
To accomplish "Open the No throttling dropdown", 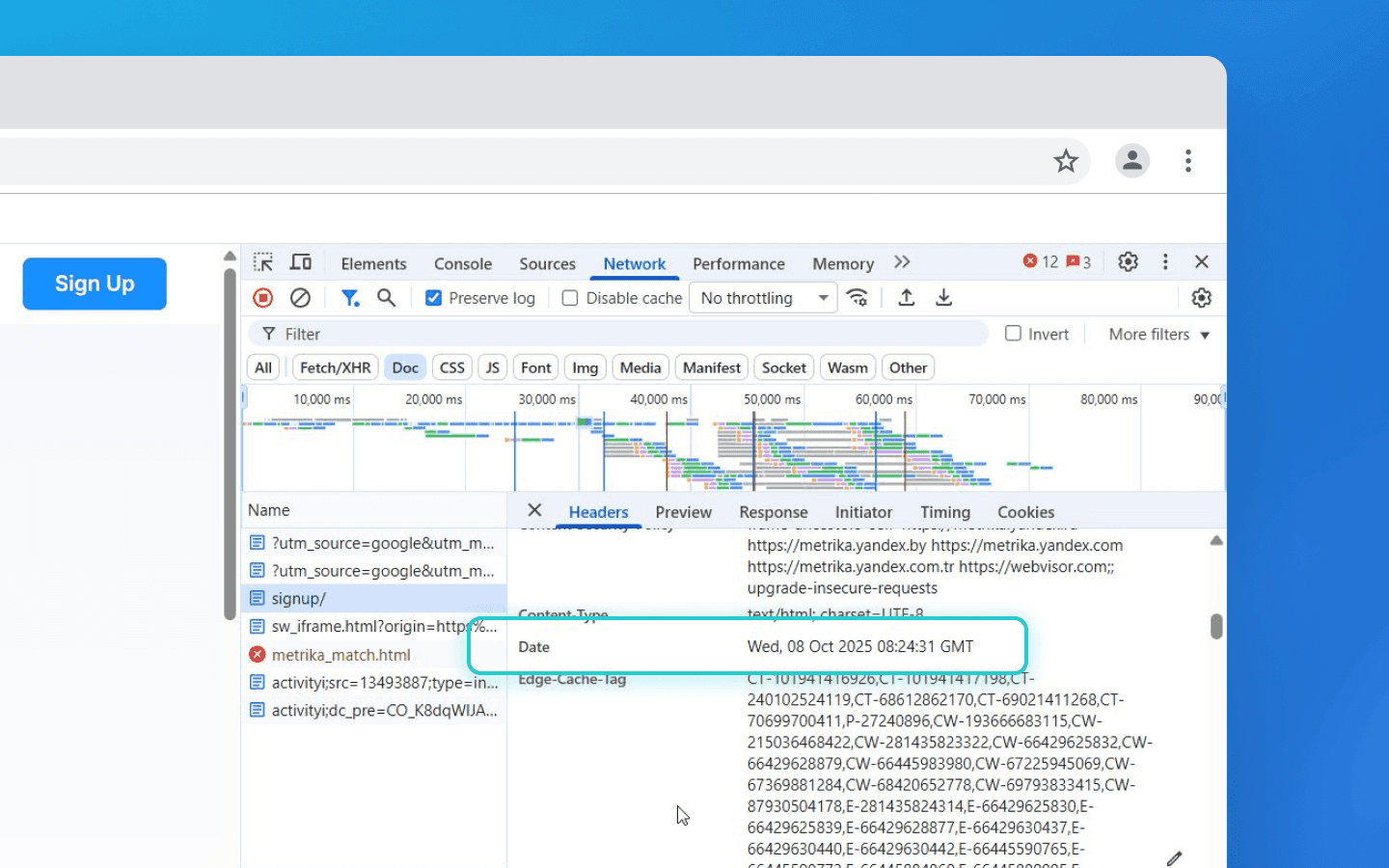I will tap(763, 298).
